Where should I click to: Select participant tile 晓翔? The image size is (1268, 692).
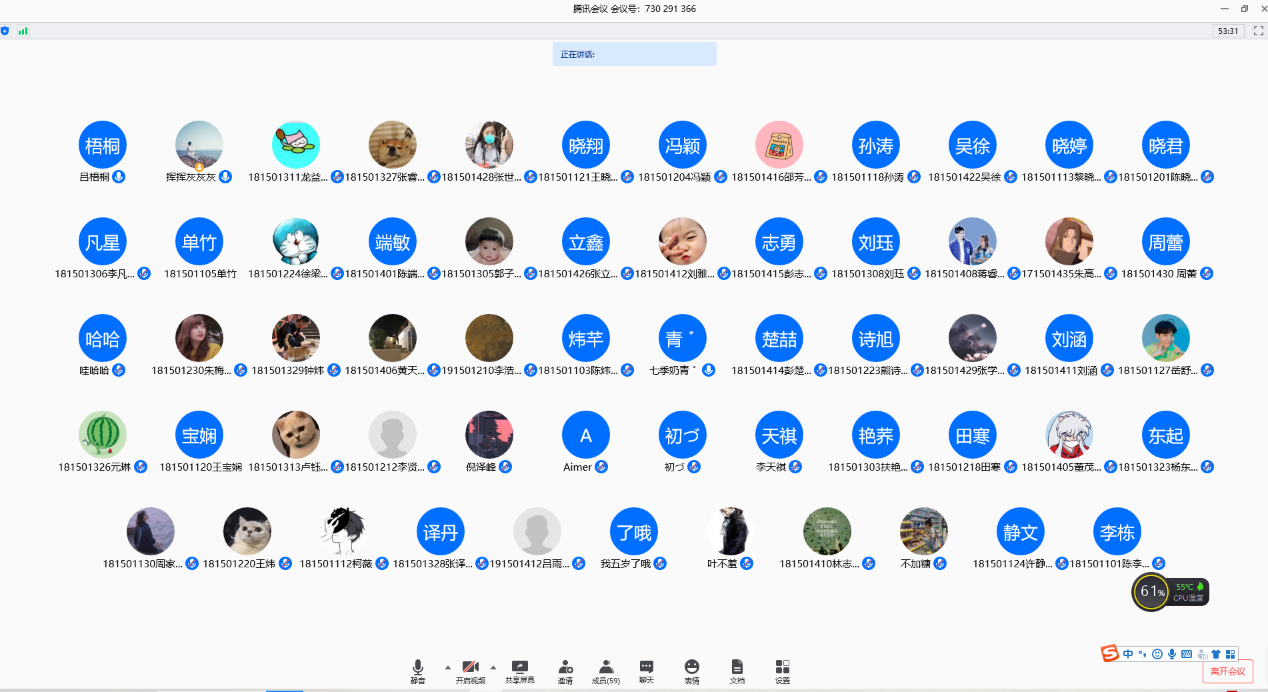coord(586,146)
